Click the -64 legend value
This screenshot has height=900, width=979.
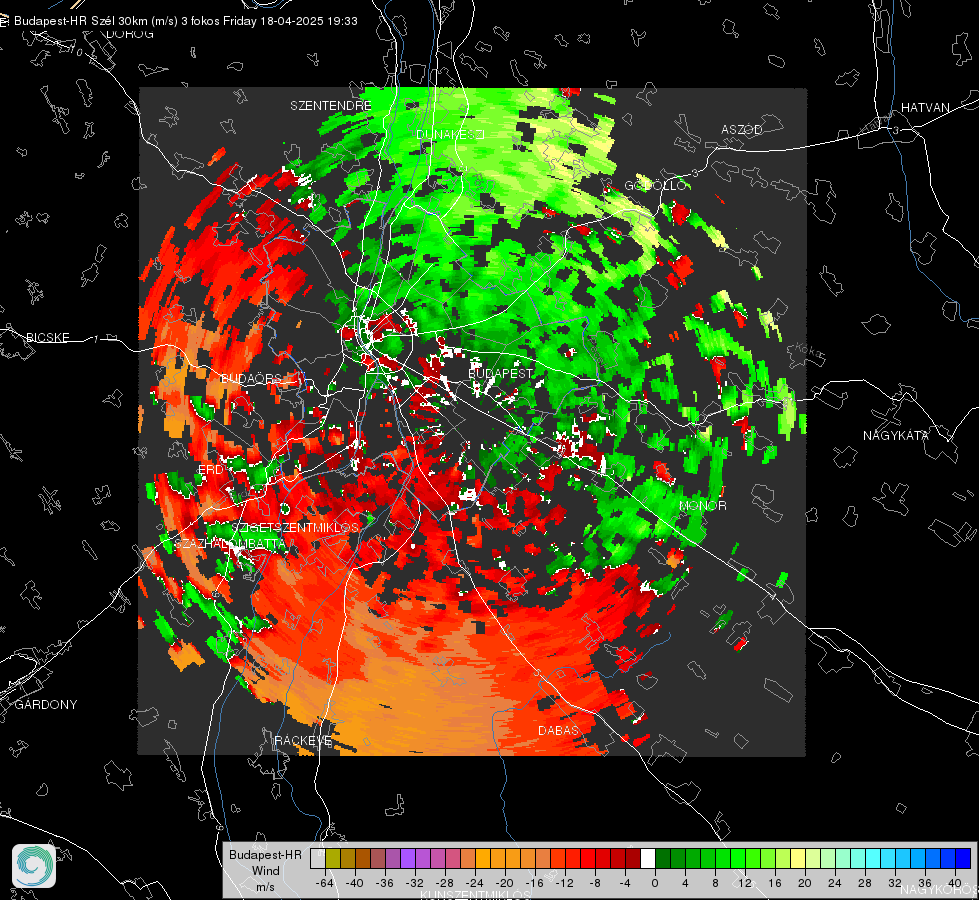pyautogui.click(x=325, y=883)
